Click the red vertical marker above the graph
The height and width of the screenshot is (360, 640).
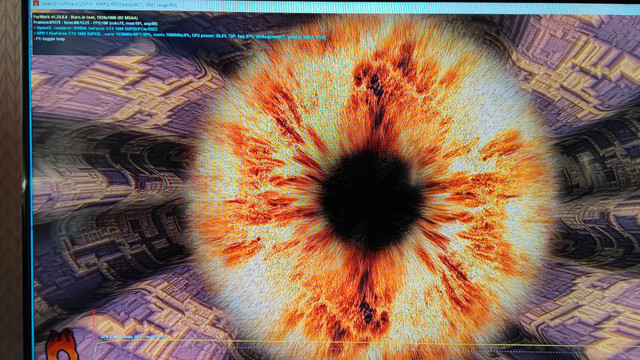(x=94, y=318)
